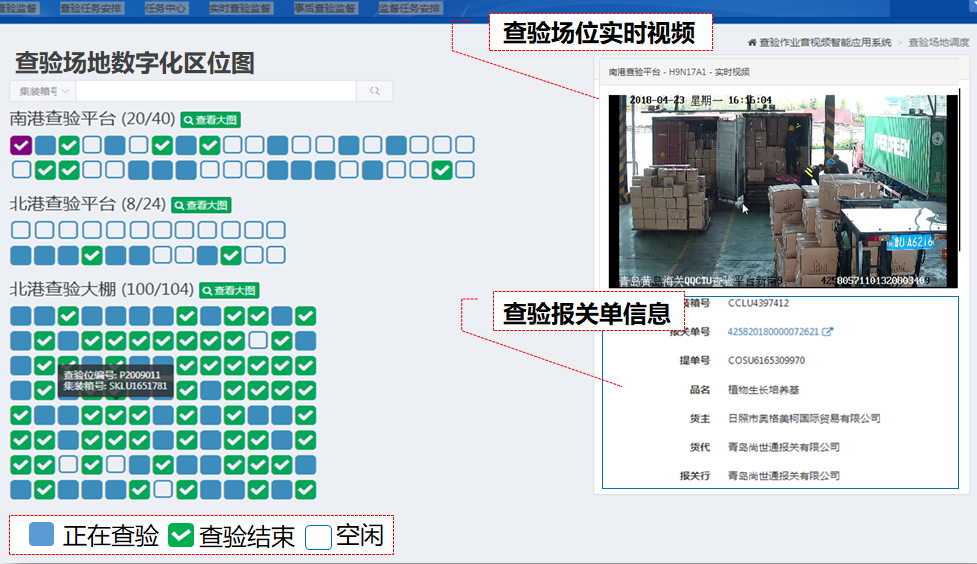
Task: Click the 北港查验大棚 (100/104) section heading
Action: point(102,289)
